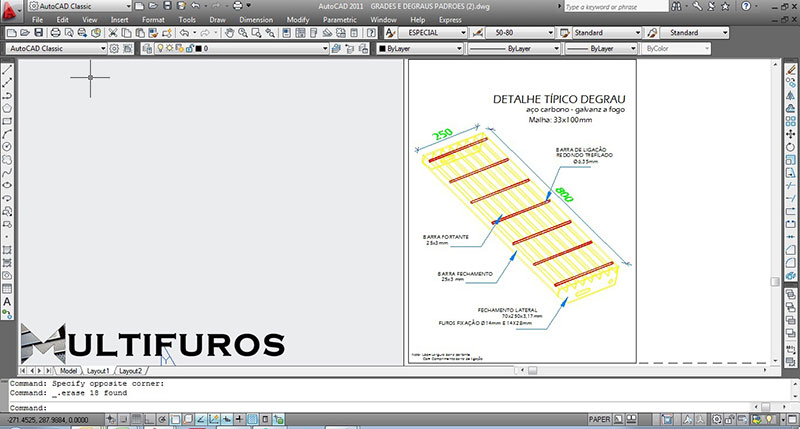
Task: Click the AutoCAD application menu logo button
Action: point(12,11)
